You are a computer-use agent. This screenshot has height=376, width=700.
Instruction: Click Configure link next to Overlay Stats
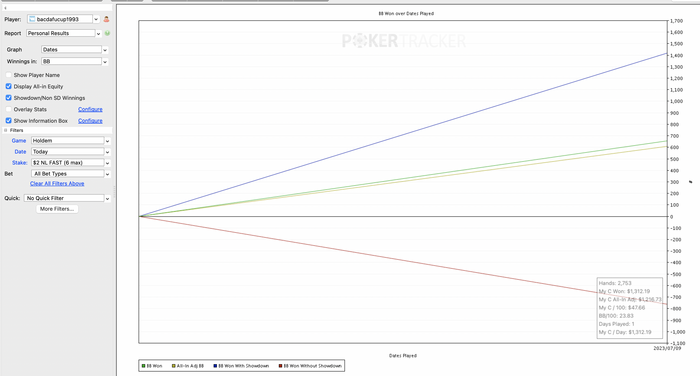click(90, 109)
